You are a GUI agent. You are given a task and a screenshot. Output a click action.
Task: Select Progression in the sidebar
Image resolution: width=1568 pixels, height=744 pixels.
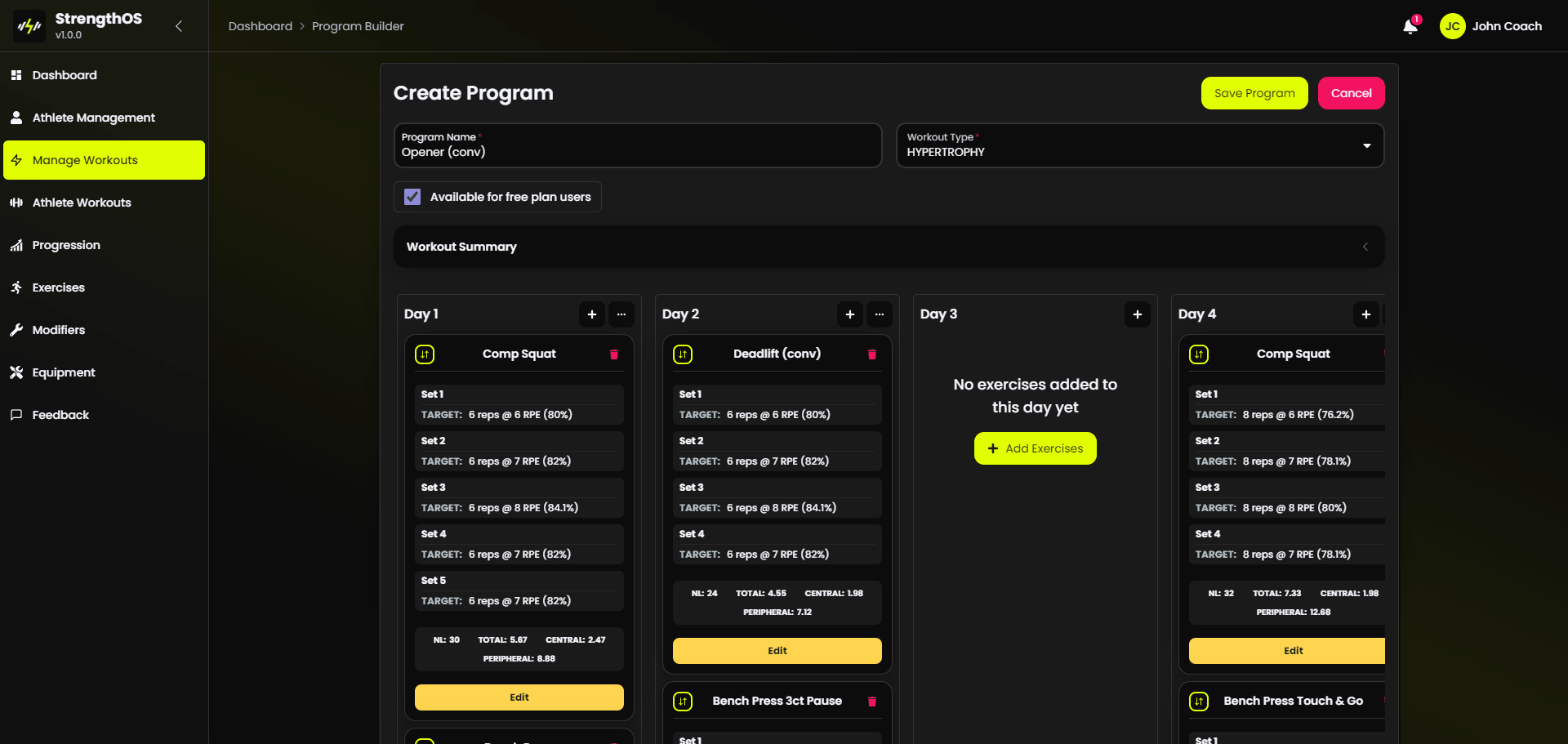[x=65, y=245]
